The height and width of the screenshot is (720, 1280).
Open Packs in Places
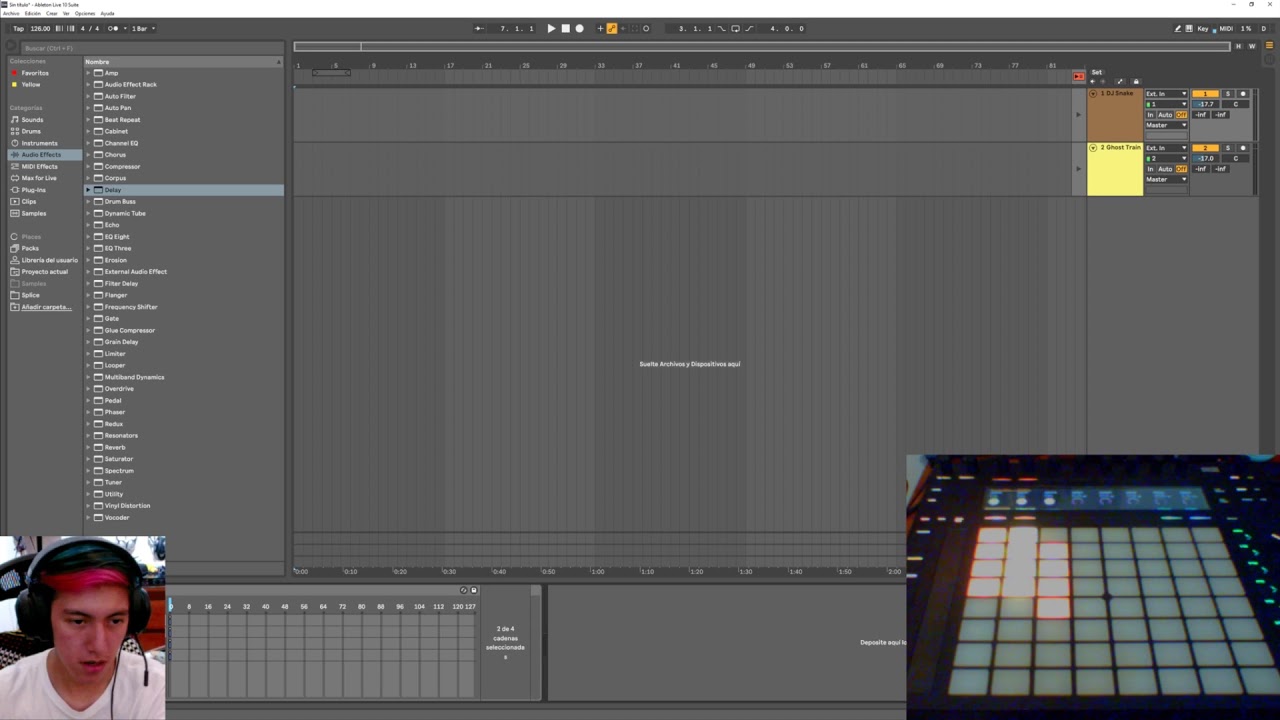pos(30,248)
